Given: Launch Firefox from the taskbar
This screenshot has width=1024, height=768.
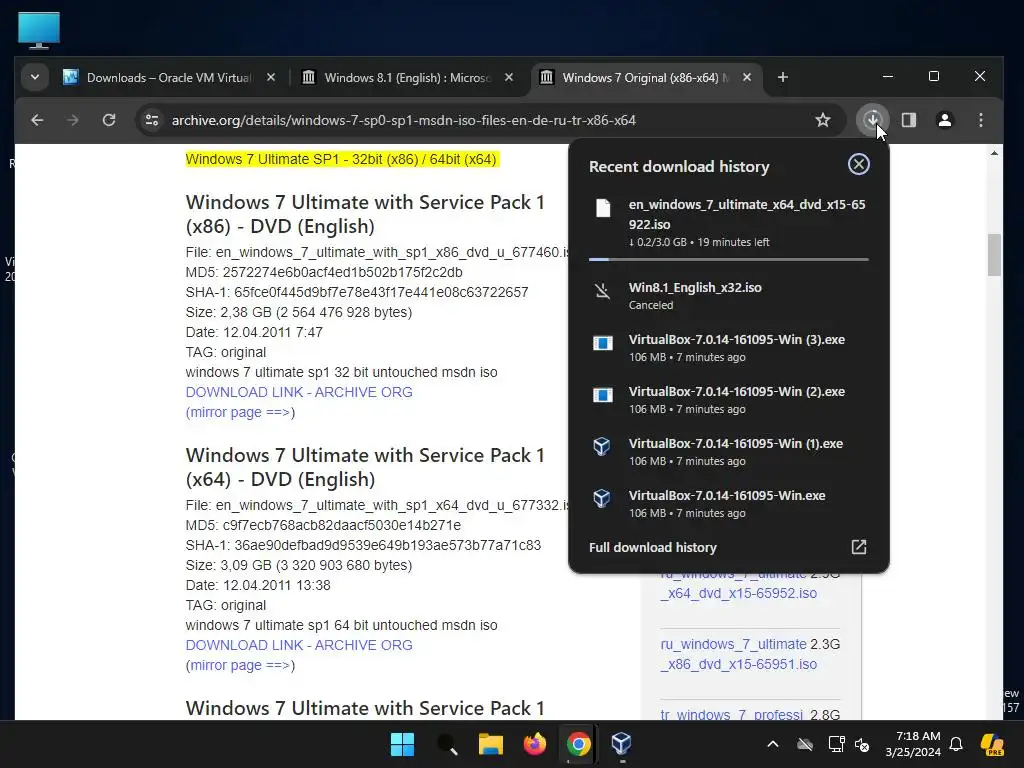Looking at the screenshot, I should [x=534, y=744].
